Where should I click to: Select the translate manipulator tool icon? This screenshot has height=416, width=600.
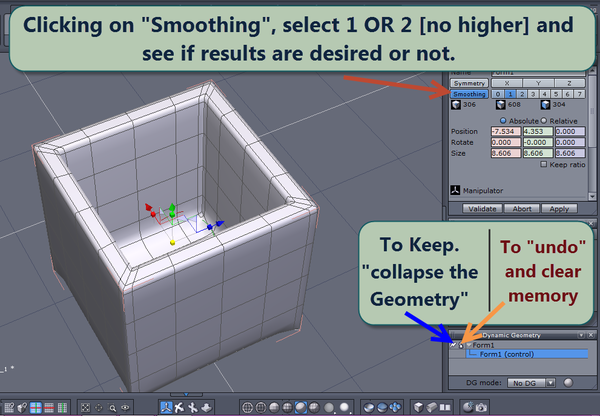click(179, 408)
